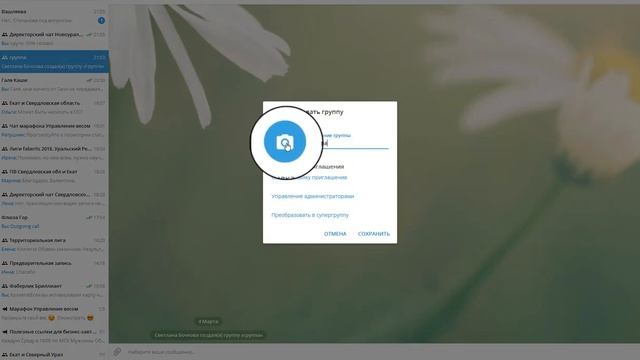This screenshot has width=640, height=360.
Task: Click megaphone icon beside Марафон Управление весом
Action: (x=4, y=309)
